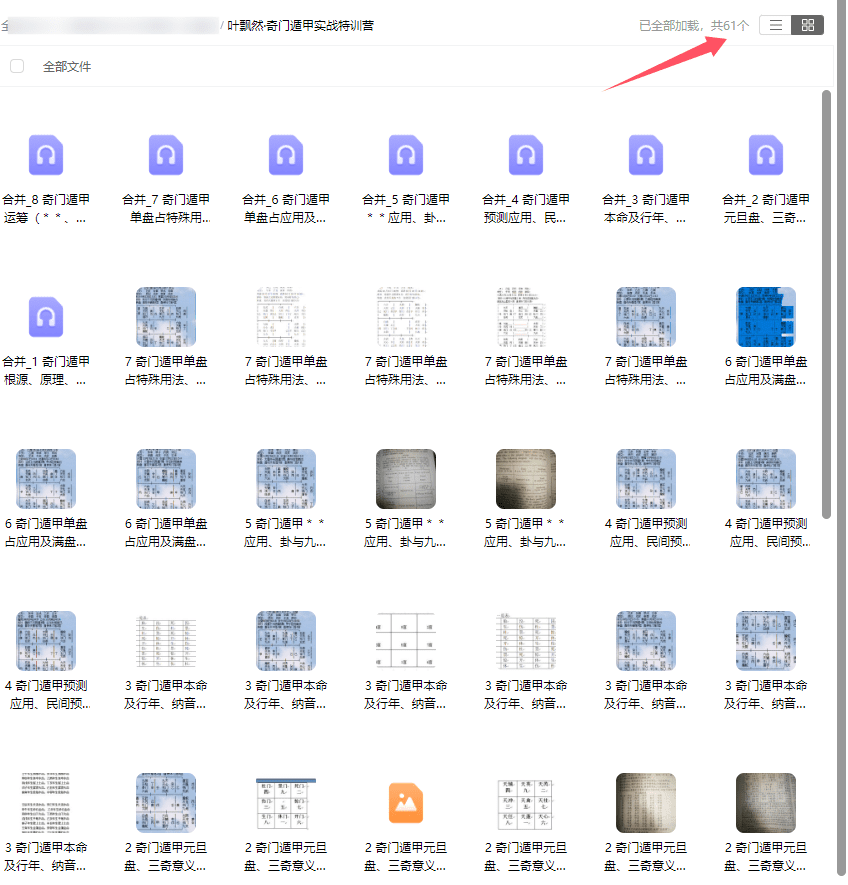848x885 pixels.
Task: Open the first 5 奇门遁甲 book photo thumbnail
Action: coord(406,479)
